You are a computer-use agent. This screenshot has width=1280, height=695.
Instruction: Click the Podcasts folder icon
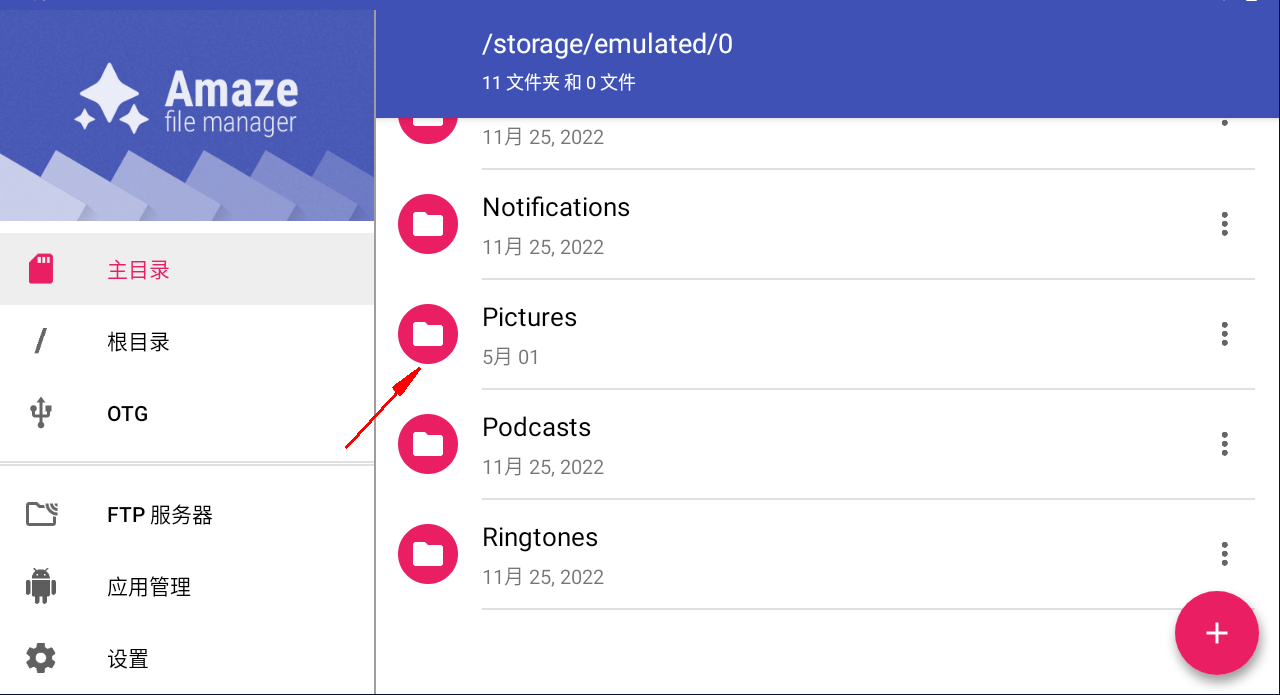pyautogui.click(x=428, y=444)
